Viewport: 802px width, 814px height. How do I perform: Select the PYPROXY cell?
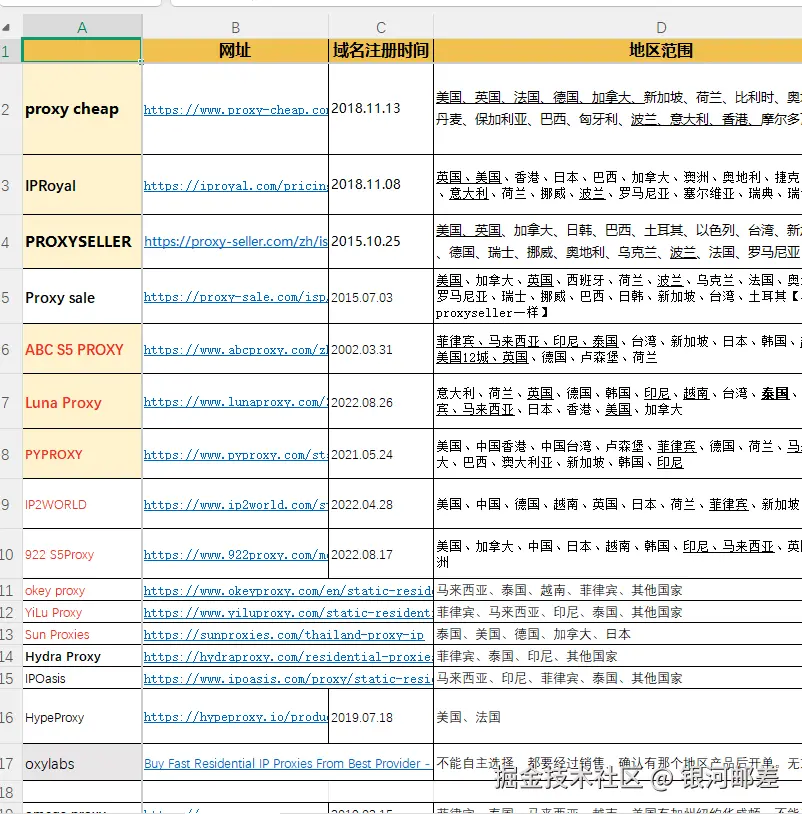click(x=82, y=454)
